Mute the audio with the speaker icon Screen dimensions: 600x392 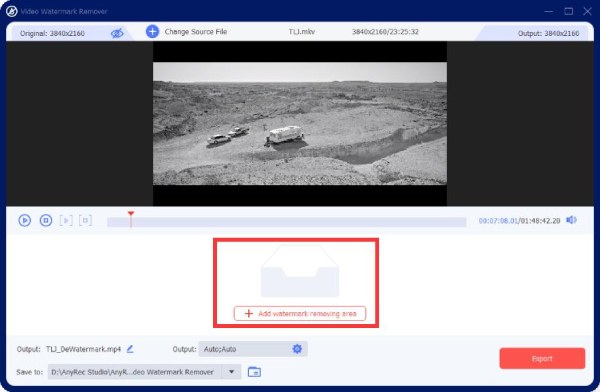pyautogui.click(x=571, y=220)
